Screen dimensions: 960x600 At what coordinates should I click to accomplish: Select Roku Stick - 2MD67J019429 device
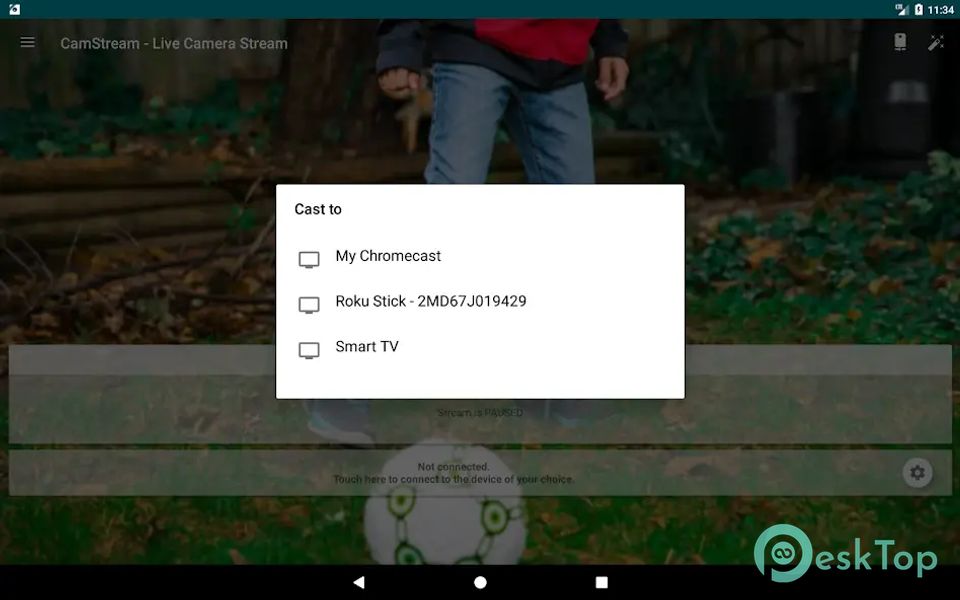(x=480, y=302)
